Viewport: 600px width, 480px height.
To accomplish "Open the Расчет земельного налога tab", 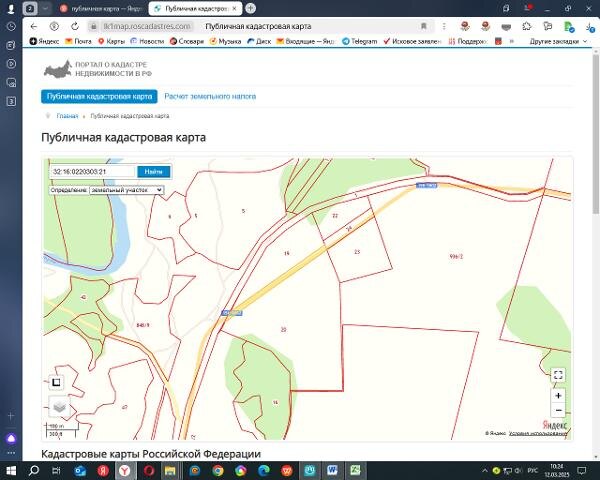I will (210, 96).
